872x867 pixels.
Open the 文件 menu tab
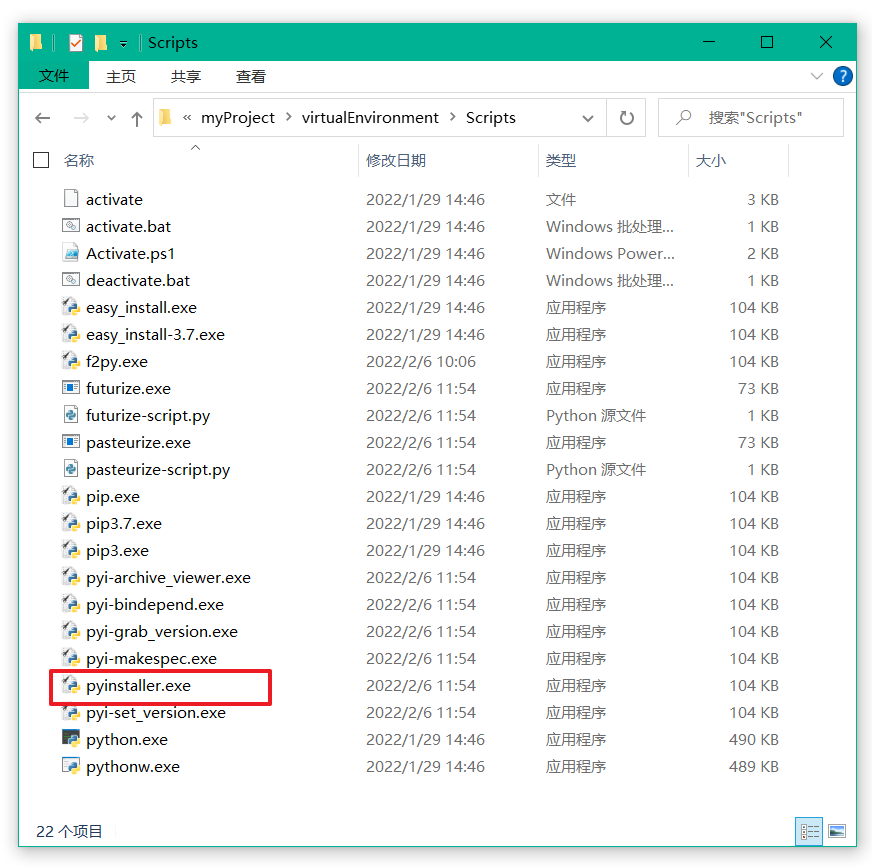53,76
